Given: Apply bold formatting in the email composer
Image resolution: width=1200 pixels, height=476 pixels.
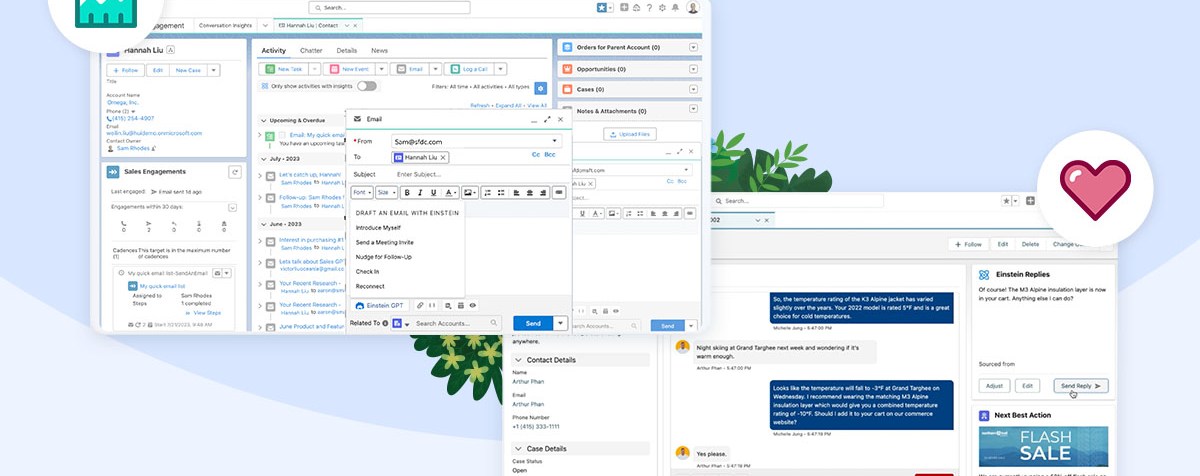Looking at the screenshot, I should coord(407,192).
